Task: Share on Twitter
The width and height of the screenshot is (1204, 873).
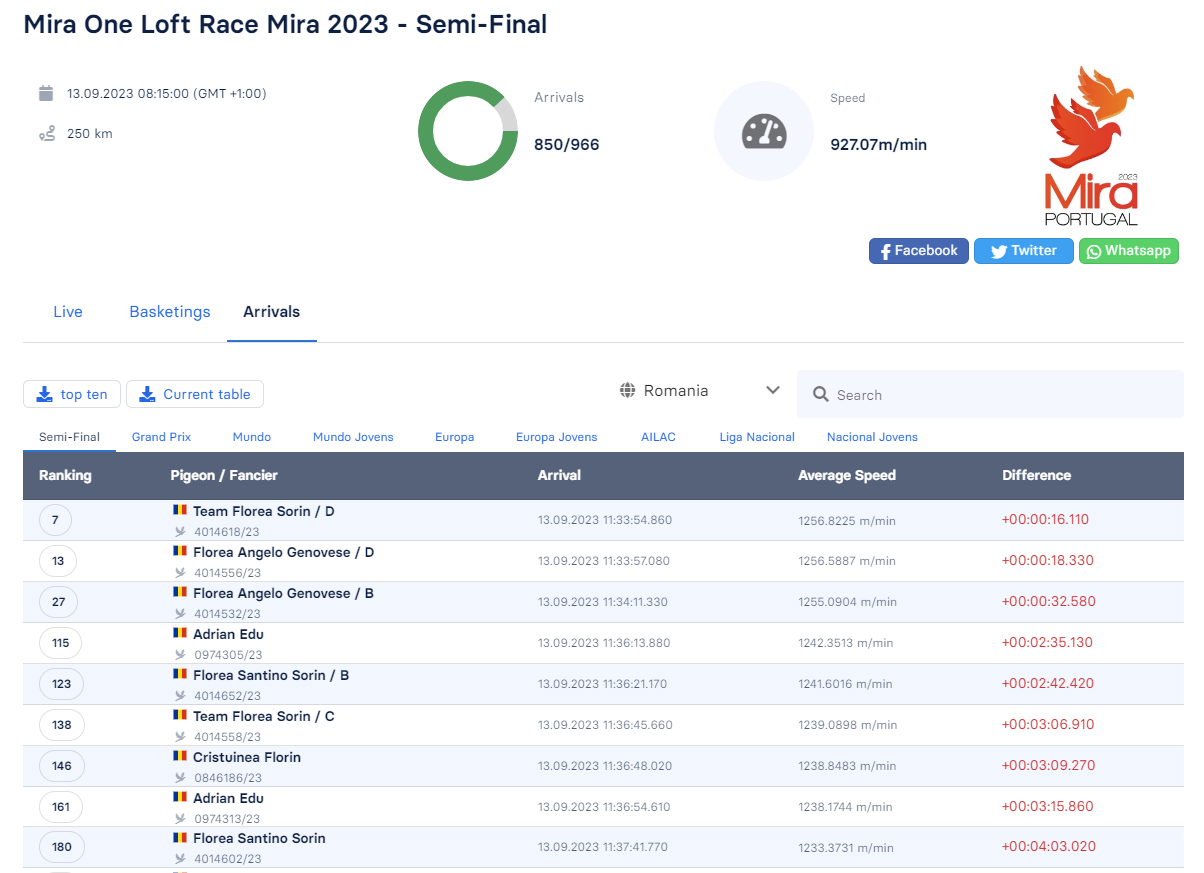Action: [x=1024, y=251]
